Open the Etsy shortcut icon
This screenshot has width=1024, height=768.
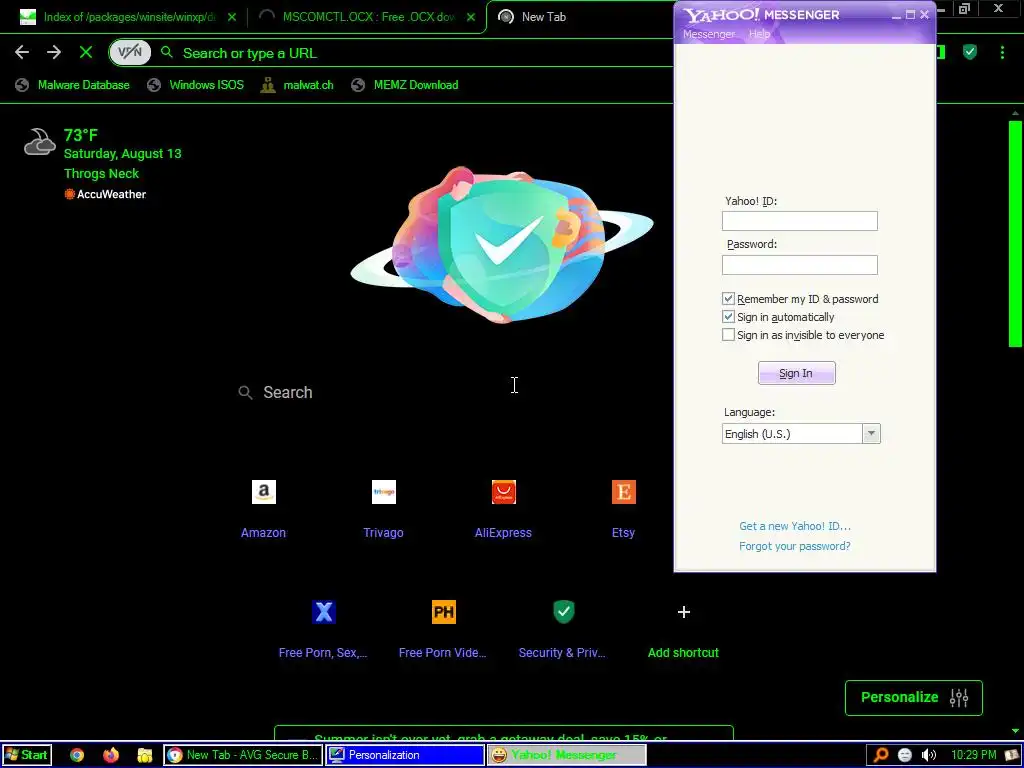(x=624, y=492)
